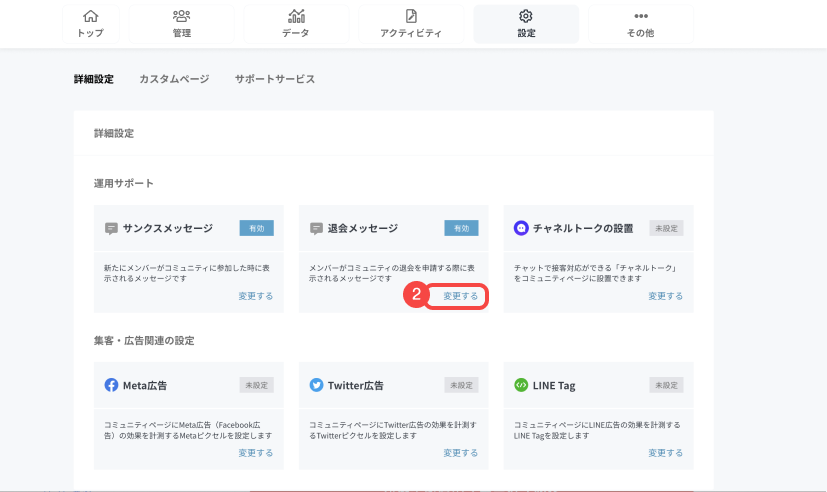
Task: Click 変更する for 退会メッセージ
Action: coord(460,296)
